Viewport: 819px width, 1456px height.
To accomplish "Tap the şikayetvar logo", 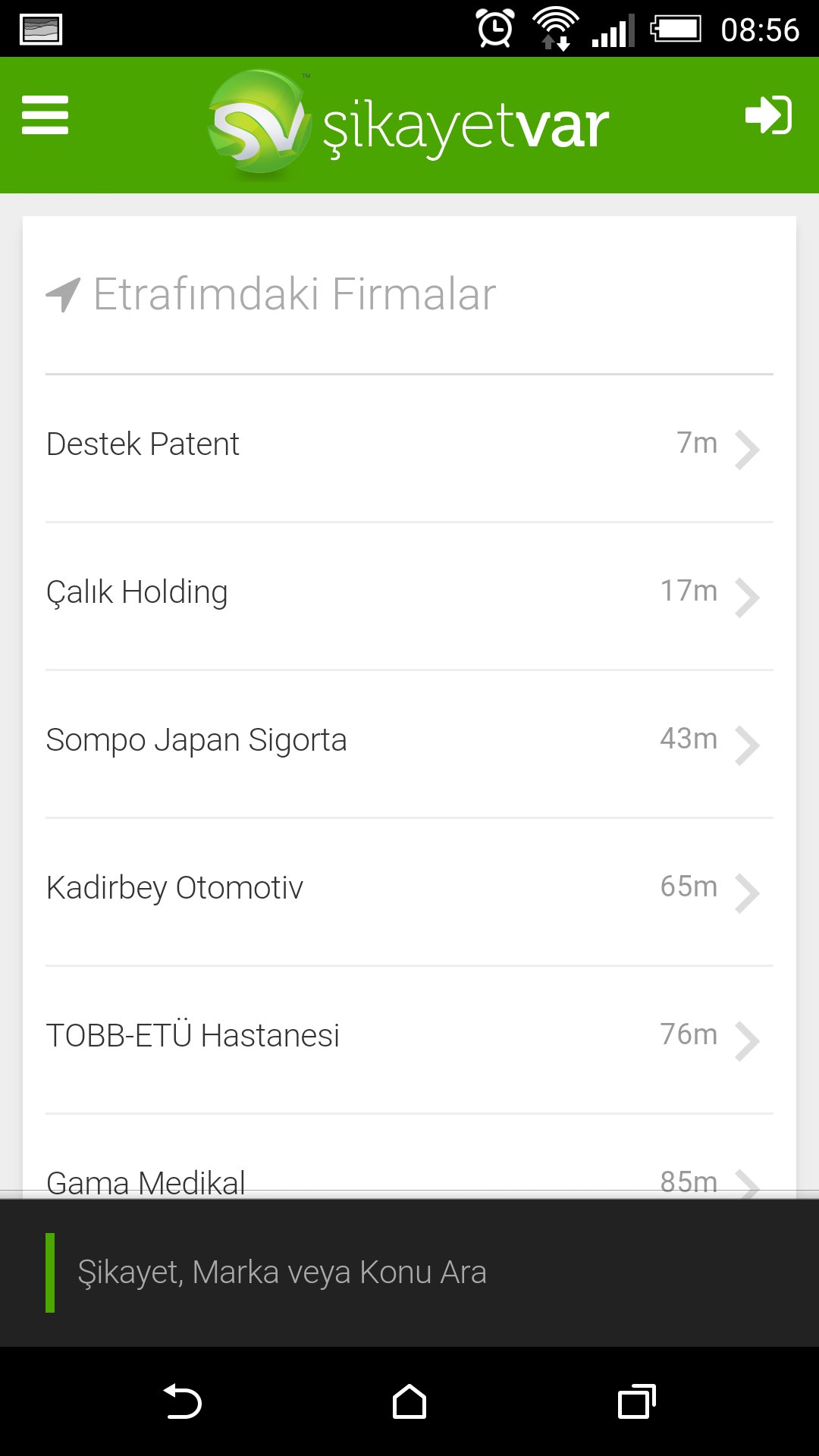I will point(409,125).
